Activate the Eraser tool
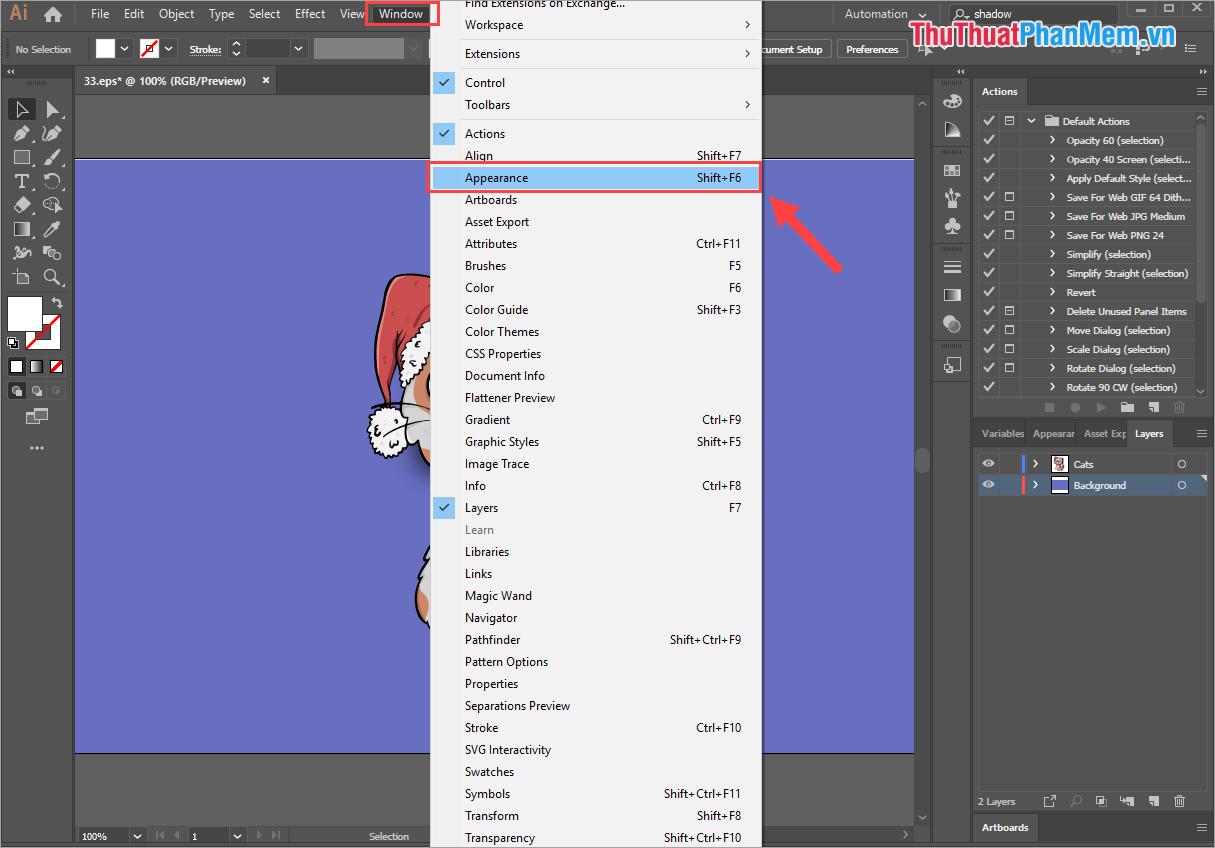Screen dimensions: 1215x848 [20, 204]
